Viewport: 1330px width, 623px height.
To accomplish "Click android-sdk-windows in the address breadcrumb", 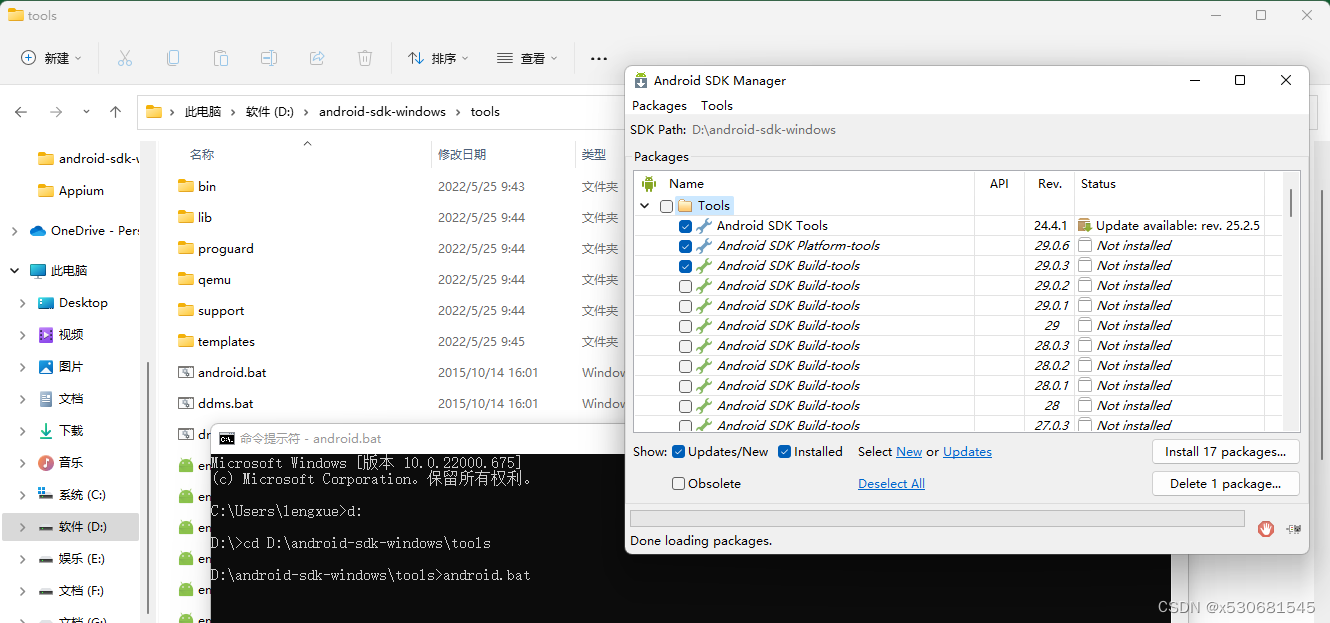I will pos(382,112).
